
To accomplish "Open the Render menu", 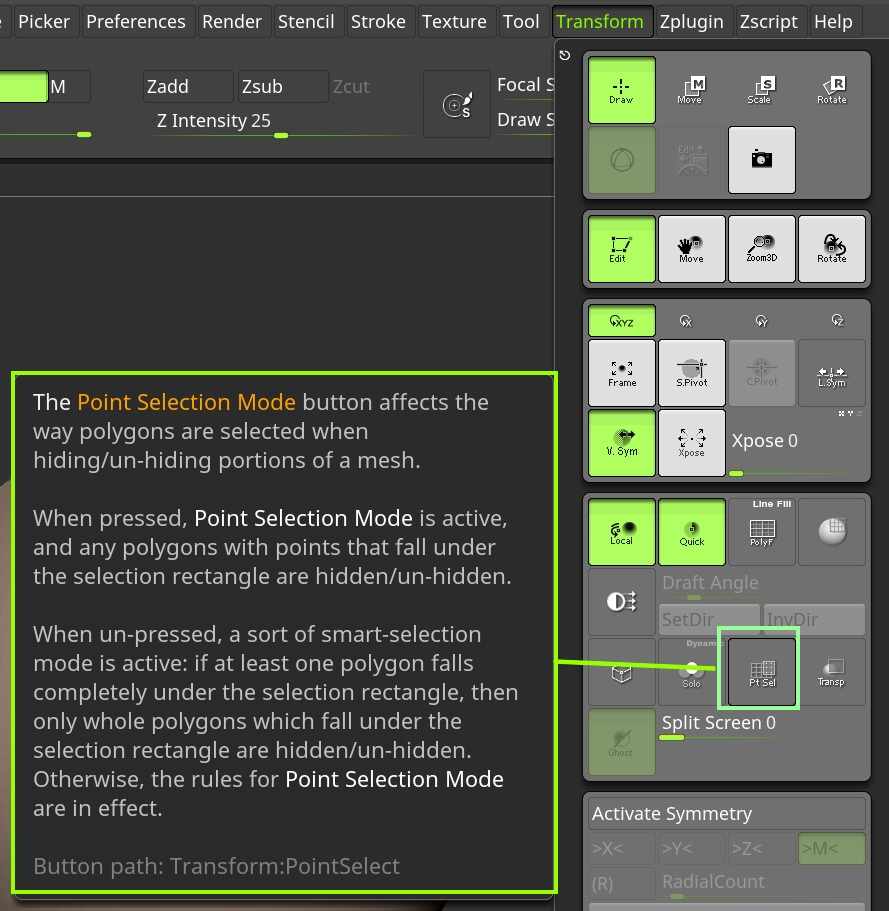I will click(232, 21).
